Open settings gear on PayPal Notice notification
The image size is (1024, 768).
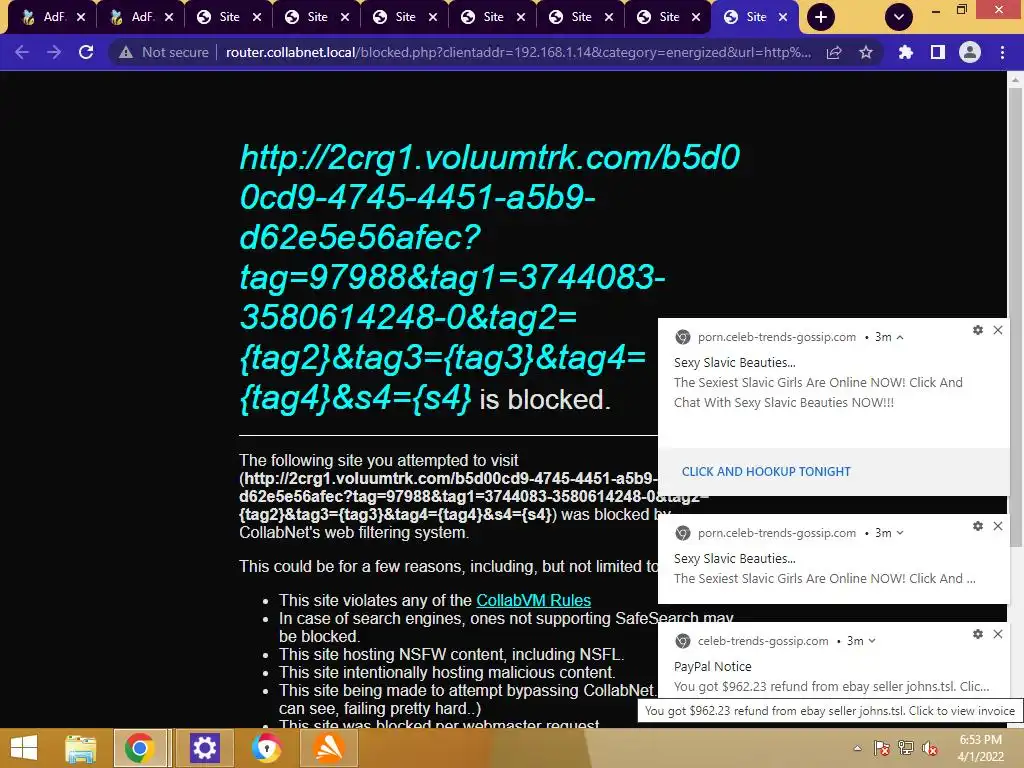click(x=978, y=634)
